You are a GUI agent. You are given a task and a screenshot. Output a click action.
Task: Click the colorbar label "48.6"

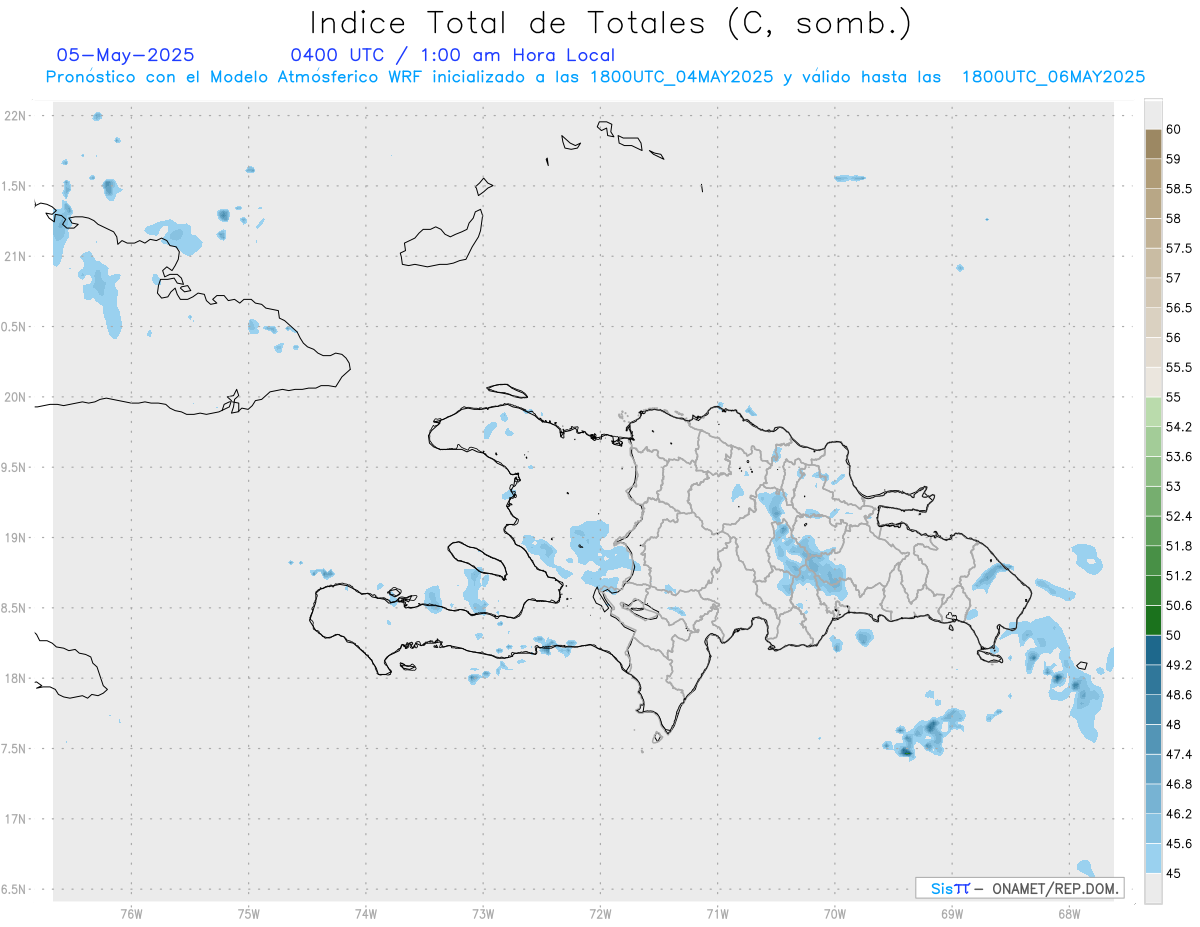tap(1179, 694)
